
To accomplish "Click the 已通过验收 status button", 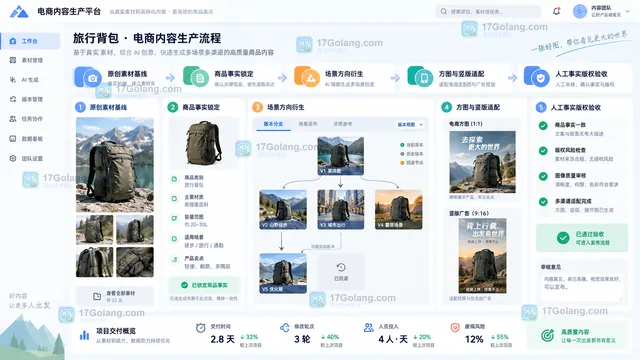I will (582, 238).
